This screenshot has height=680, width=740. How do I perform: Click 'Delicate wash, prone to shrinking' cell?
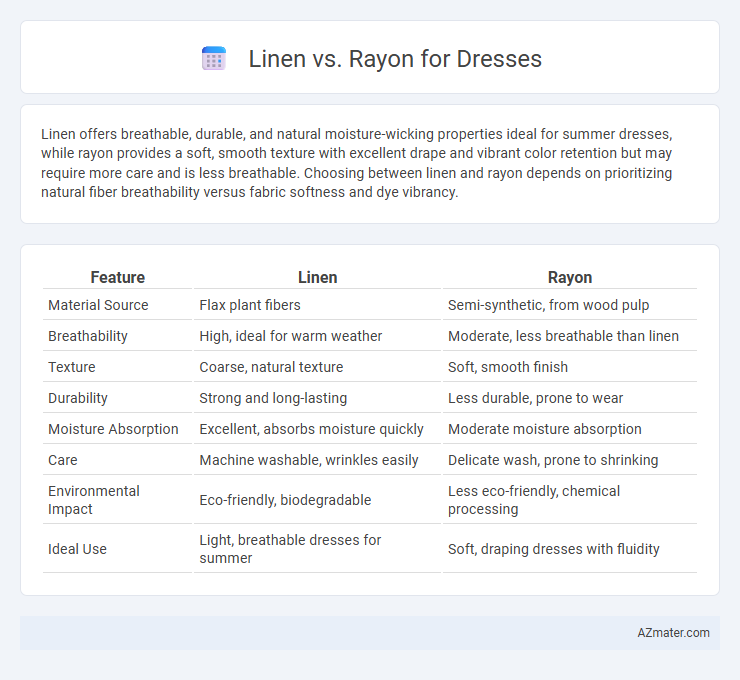pyautogui.click(x=553, y=460)
